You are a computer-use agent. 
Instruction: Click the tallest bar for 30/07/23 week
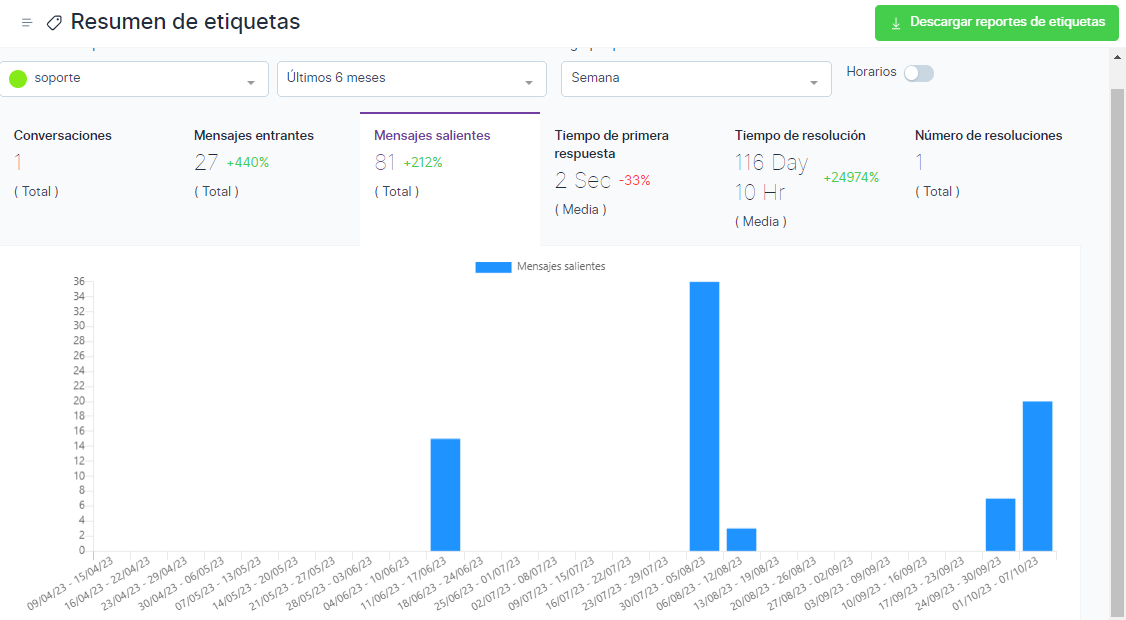(704, 415)
